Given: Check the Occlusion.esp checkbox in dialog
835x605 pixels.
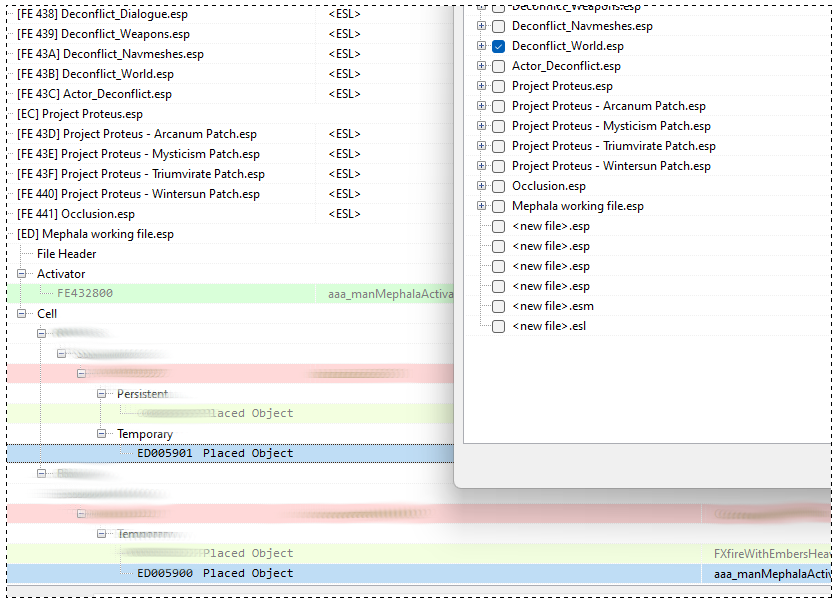Looking at the screenshot, I should coord(498,186).
